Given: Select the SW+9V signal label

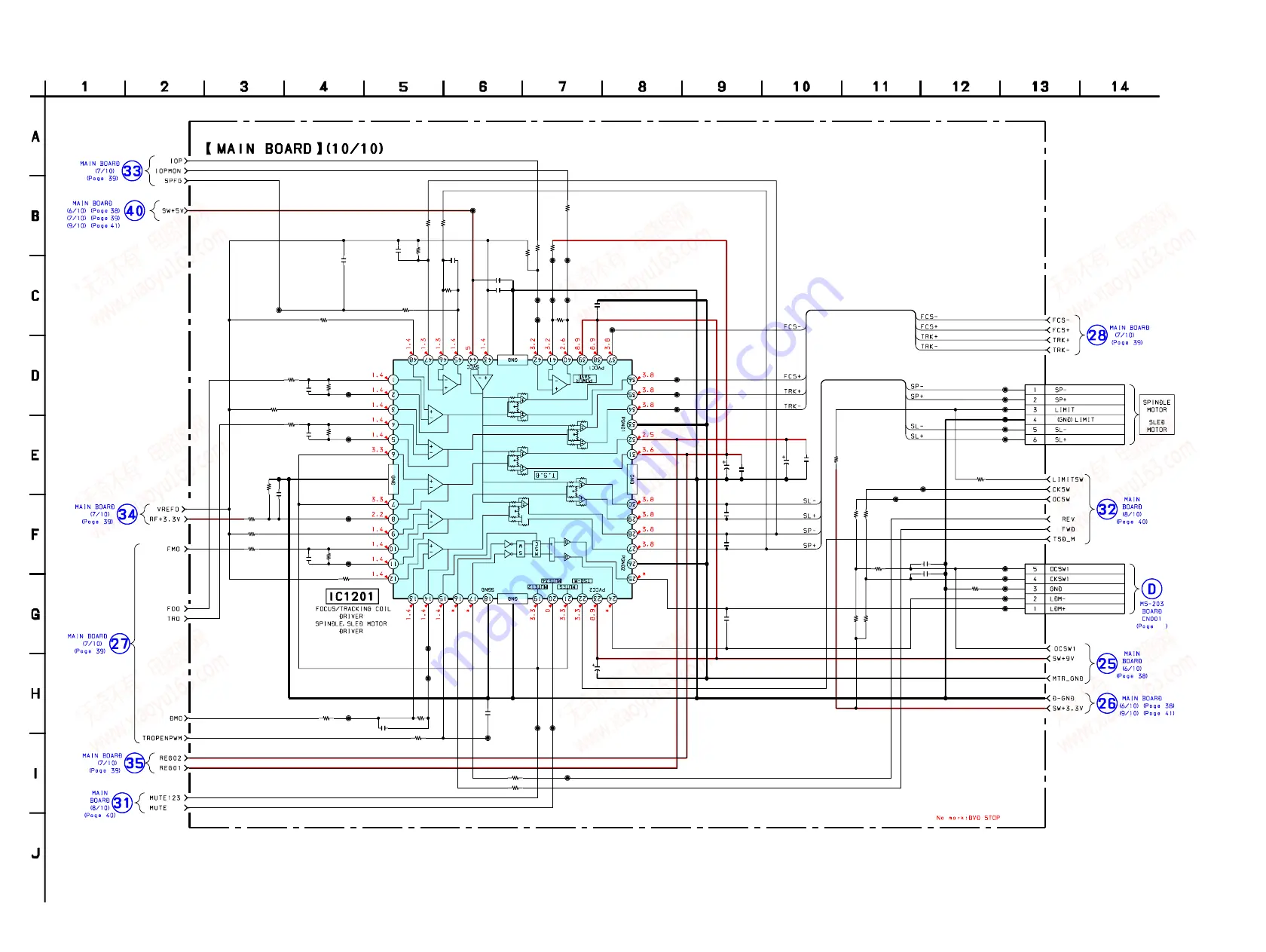Looking at the screenshot, I should (x=1063, y=659).
